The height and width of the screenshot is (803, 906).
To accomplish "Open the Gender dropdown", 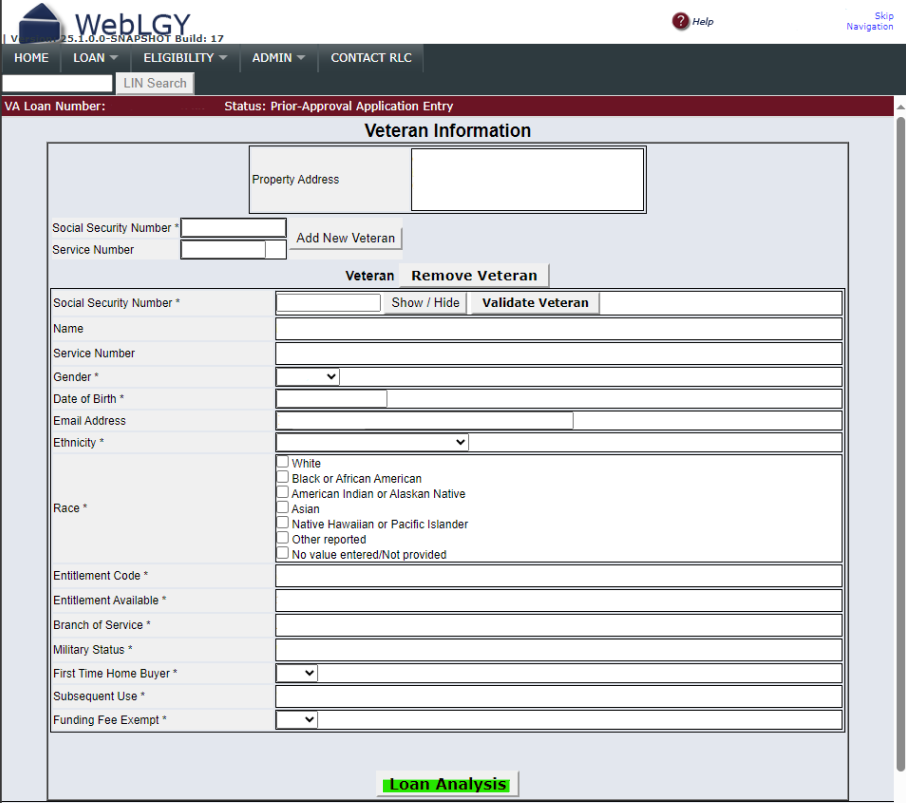I will (x=308, y=377).
